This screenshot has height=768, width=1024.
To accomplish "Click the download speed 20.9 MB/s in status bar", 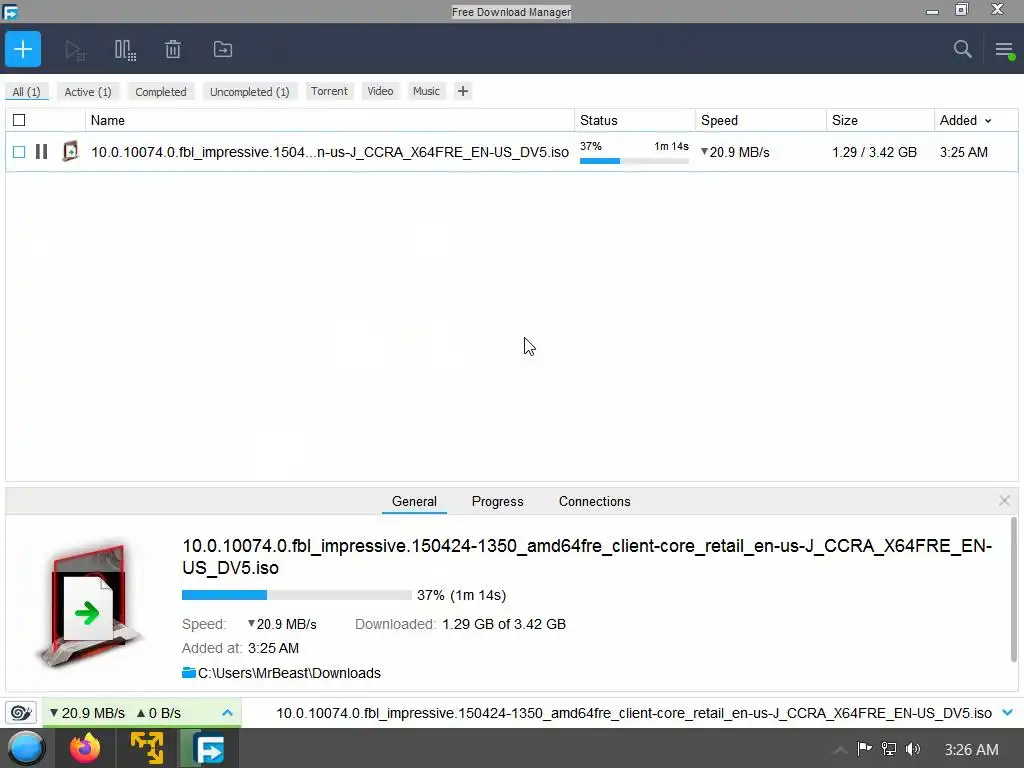I will point(88,713).
